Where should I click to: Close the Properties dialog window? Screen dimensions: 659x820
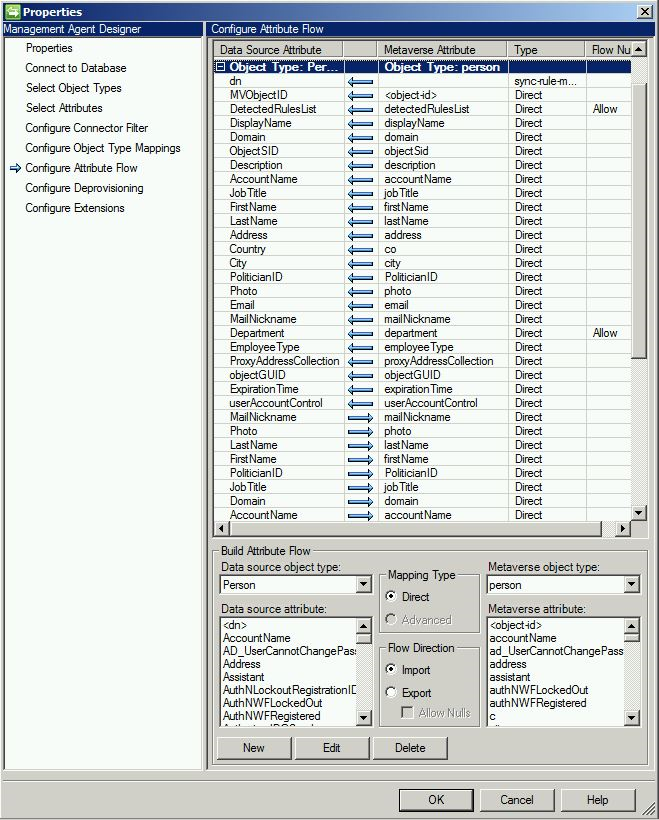click(645, 12)
